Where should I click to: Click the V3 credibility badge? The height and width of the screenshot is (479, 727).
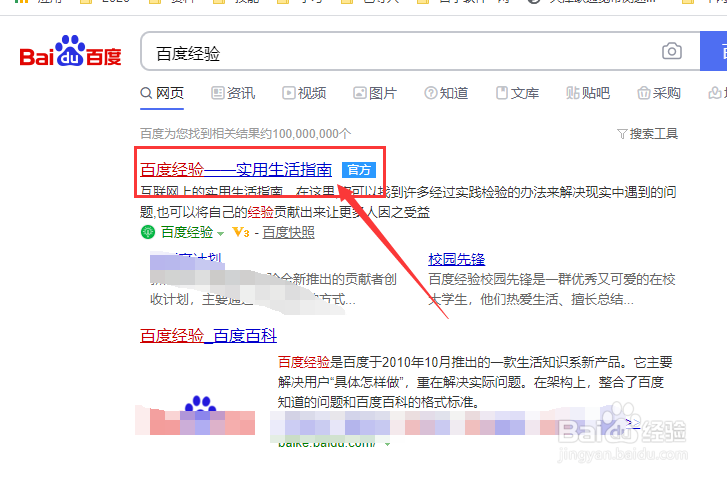pyautogui.click(x=241, y=232)
